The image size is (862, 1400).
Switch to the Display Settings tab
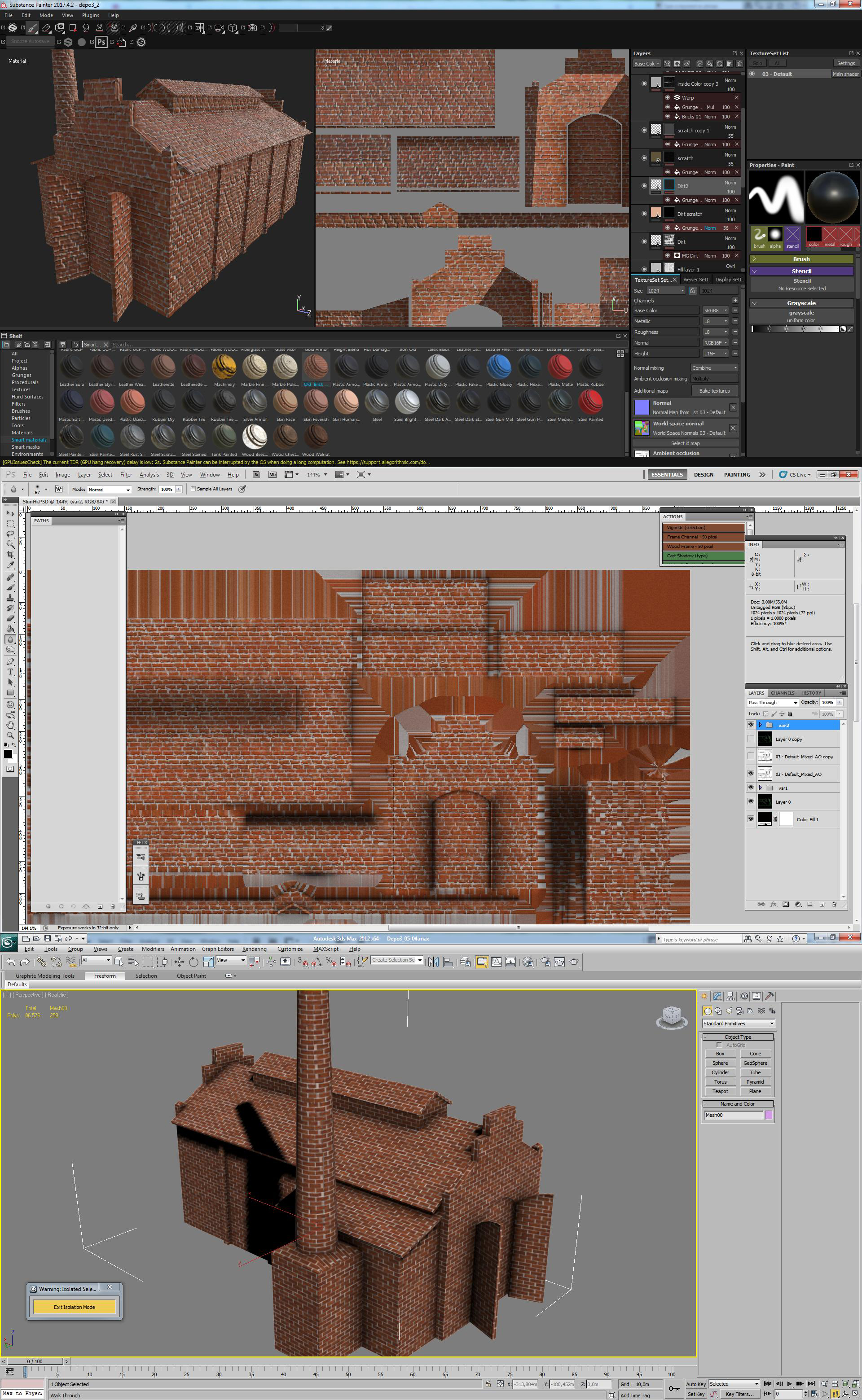729,280
